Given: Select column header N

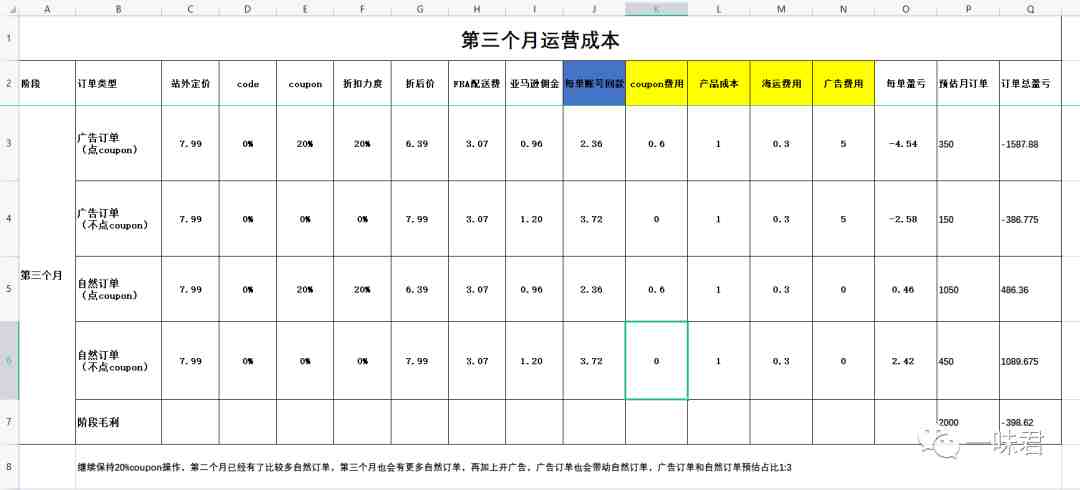Looking at the screenshot, I should (844, 9).
